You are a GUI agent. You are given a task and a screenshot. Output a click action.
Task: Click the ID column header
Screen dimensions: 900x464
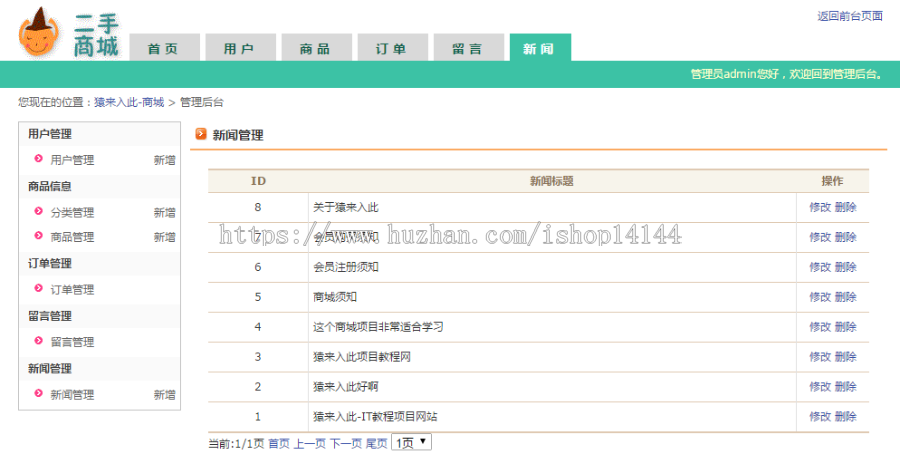258,181
